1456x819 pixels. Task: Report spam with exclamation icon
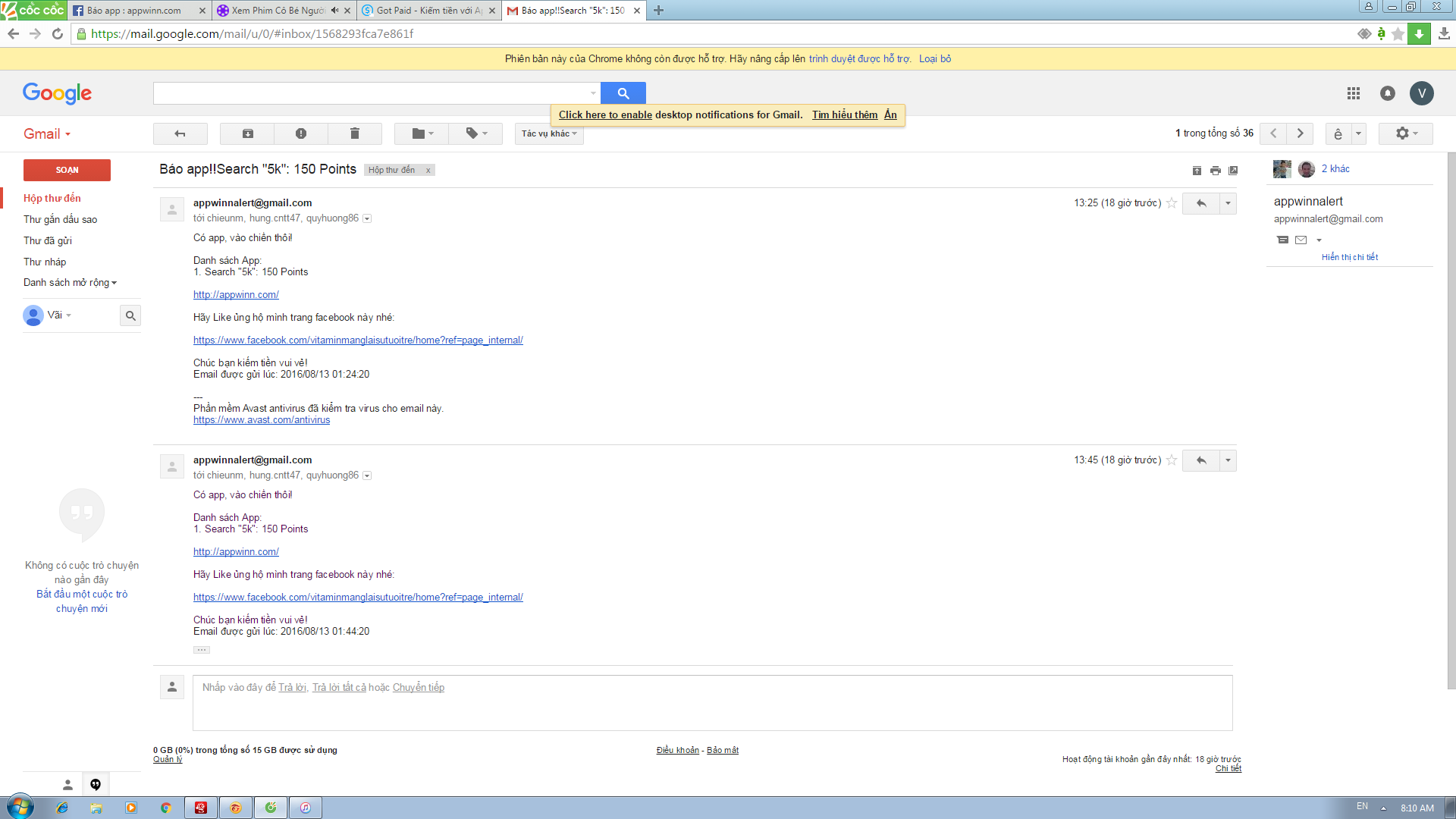(301, 133)
